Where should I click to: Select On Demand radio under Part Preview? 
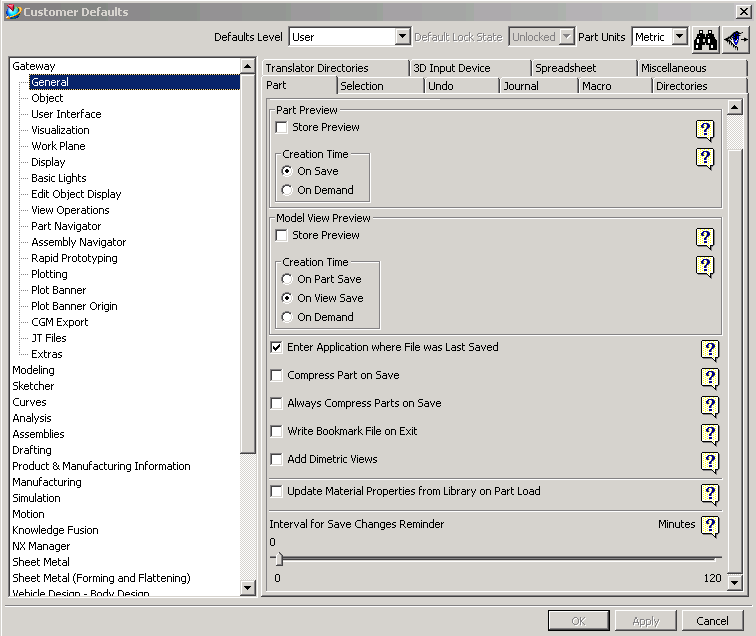(287, 190)
